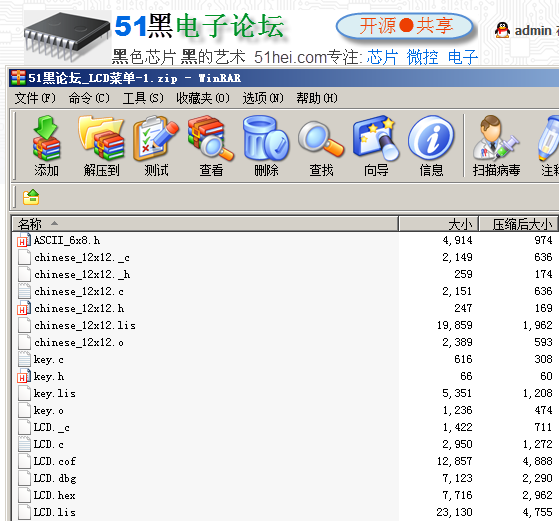Screen dimensions: 559x521
Task: Click size value 19,859 of chinese_12x12.lis
Action: pos(455,325)
